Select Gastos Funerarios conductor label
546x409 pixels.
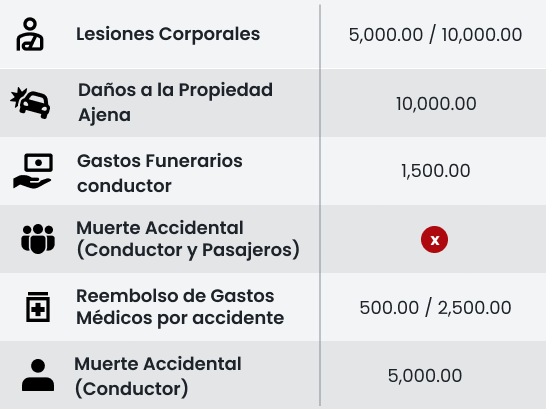tap(160, 173)
